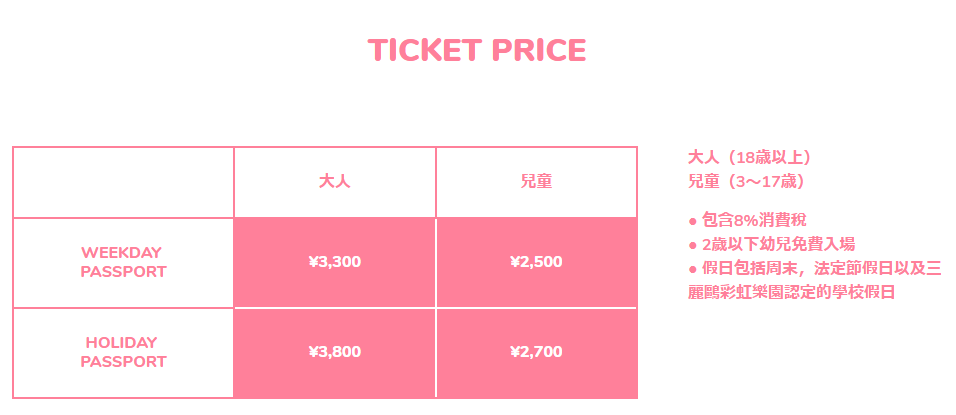The height and width of the screenshot is (415, 956).
Task: Click the 大人 column header
Action: coord(335,182)
